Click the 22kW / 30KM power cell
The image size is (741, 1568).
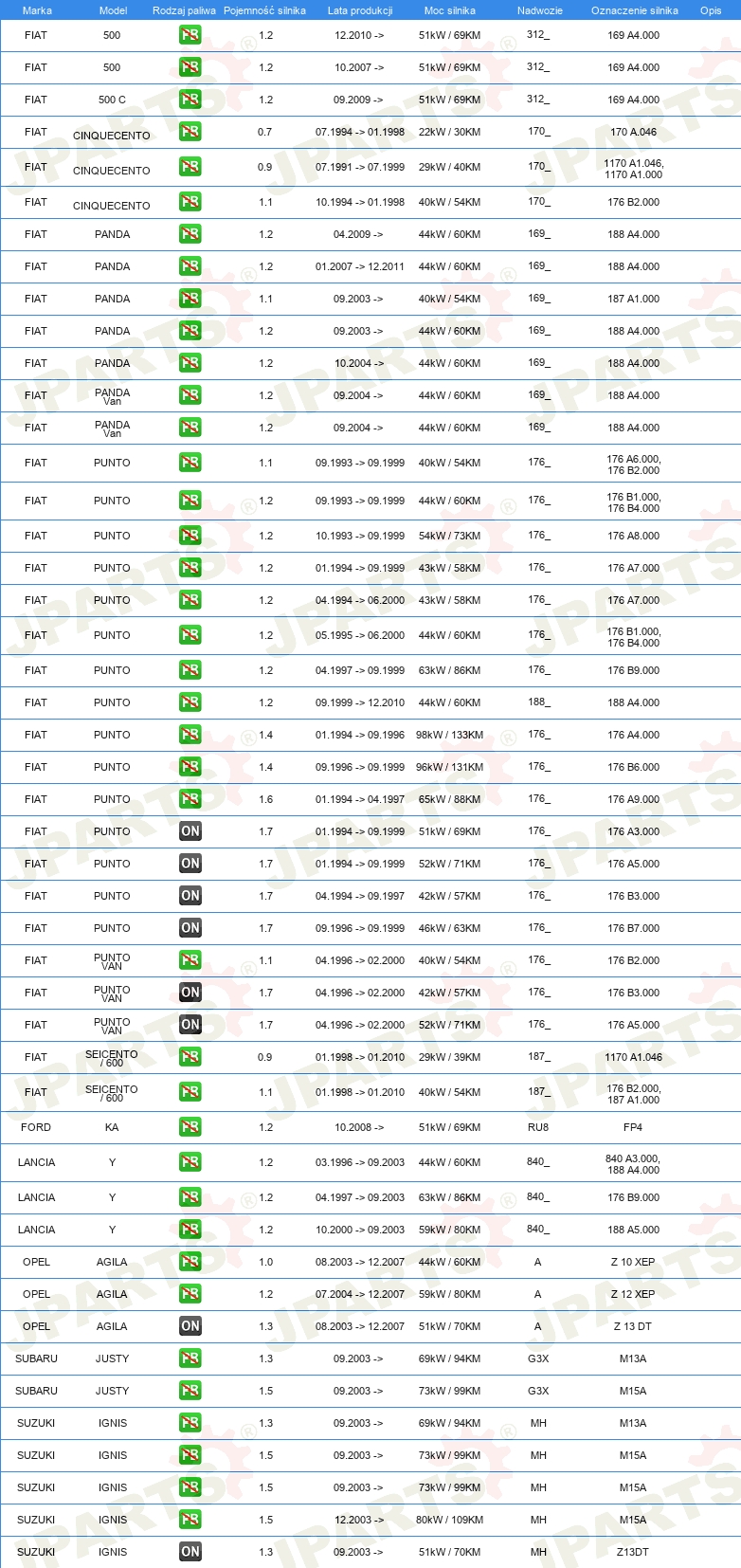coord(450,132)
